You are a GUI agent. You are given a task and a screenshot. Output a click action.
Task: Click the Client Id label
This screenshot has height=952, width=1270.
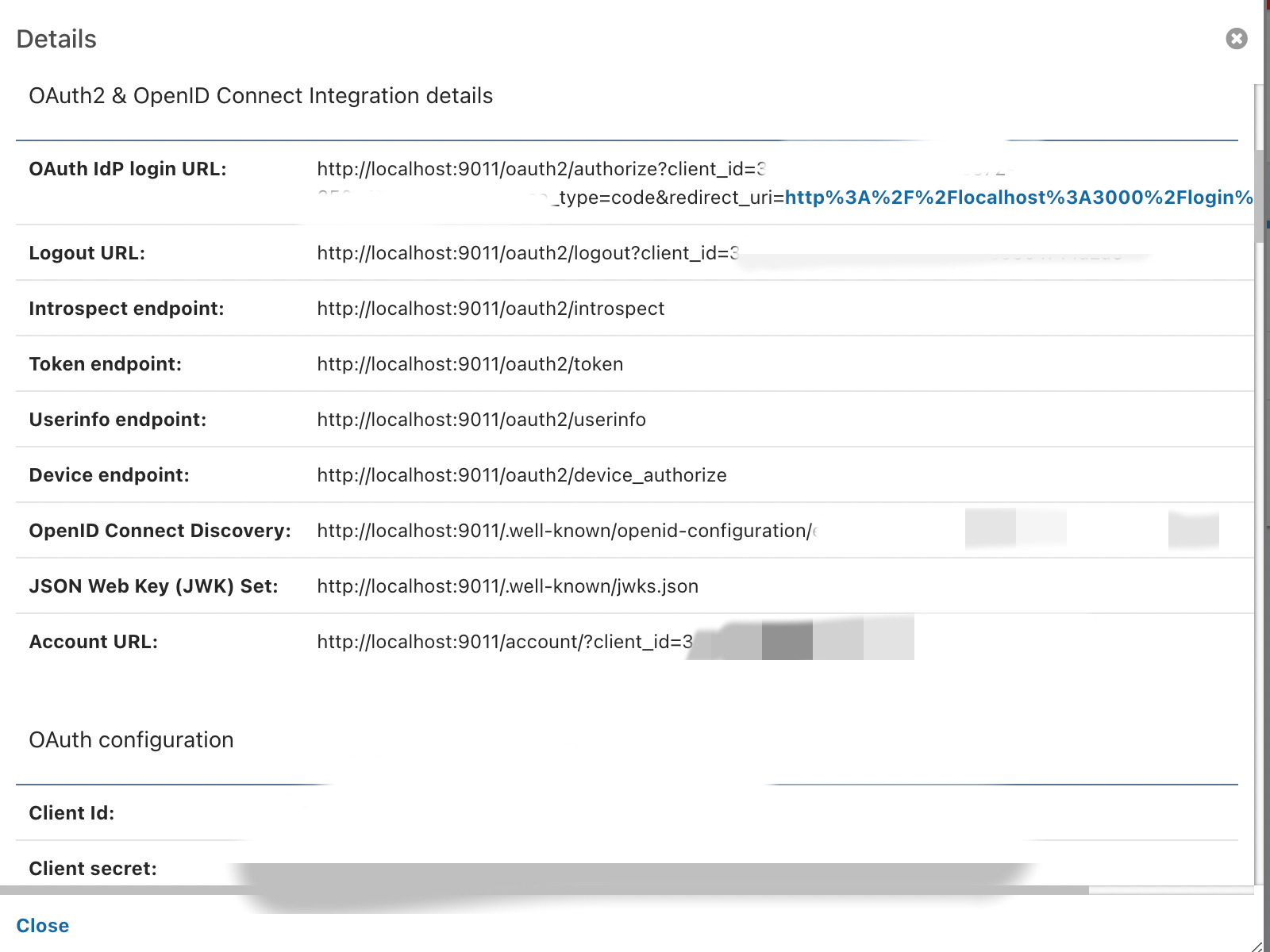(x=71, y=813)
